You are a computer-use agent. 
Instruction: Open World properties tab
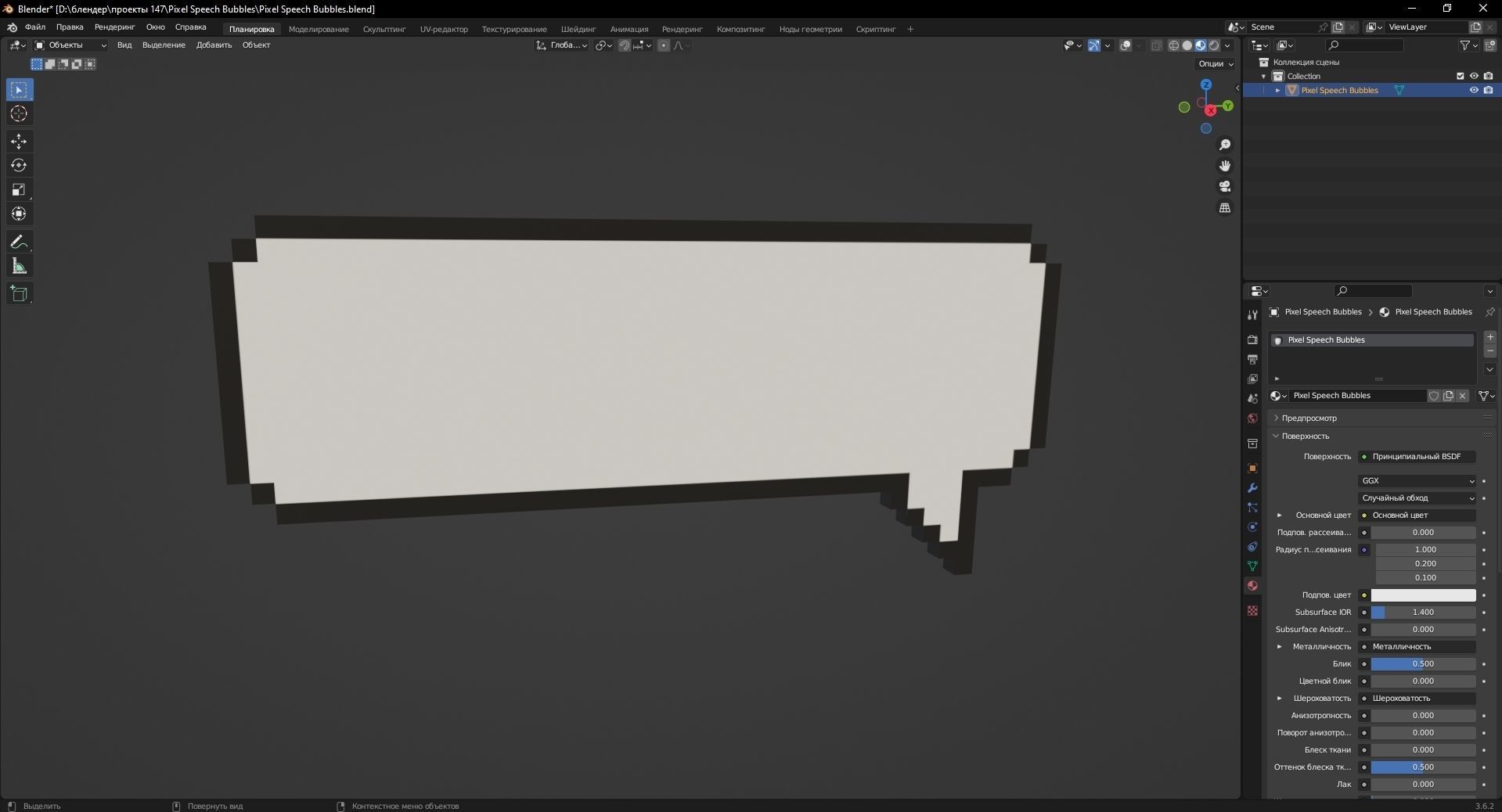point(1252,418)
